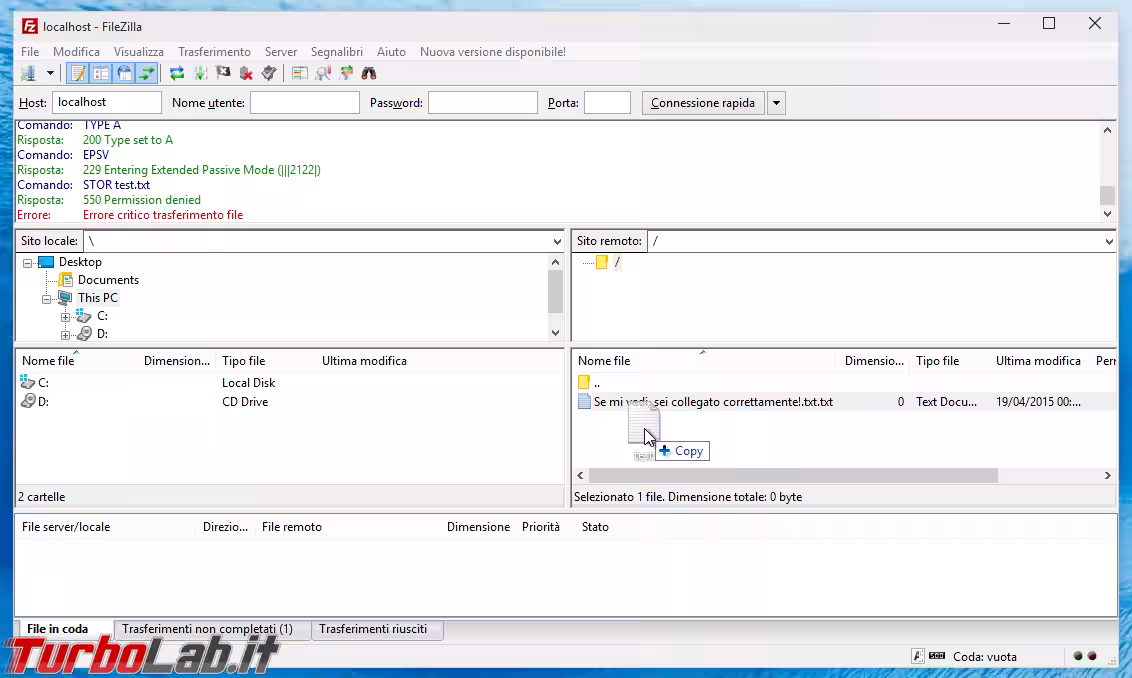Image resolution: width=1132 pixels, height=678 pixels.
Task: Open the Sito remoto dropdown list
Action: click(x=1108, y=241)
